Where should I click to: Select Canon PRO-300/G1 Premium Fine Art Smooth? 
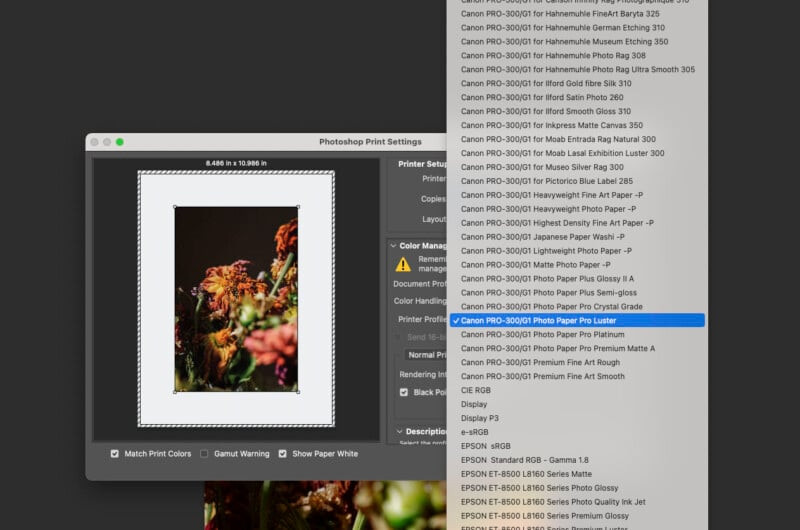pyautogui.click(x=577, y=376)
